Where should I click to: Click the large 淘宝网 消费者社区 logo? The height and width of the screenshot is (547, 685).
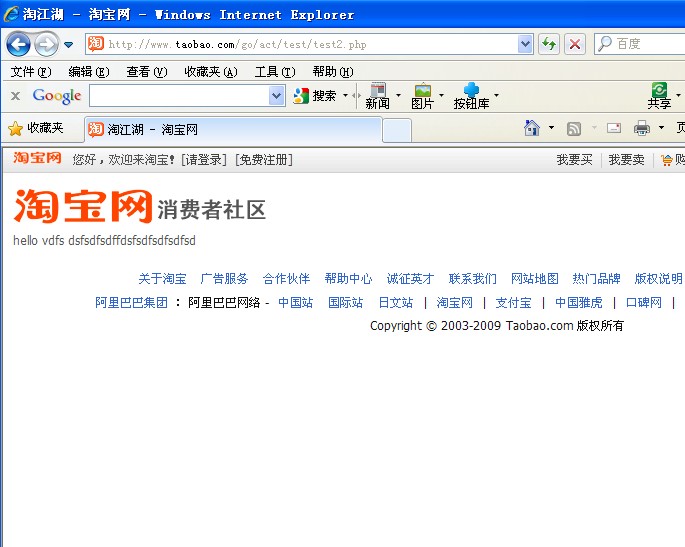pyautogui.click(x=140, y=207)
